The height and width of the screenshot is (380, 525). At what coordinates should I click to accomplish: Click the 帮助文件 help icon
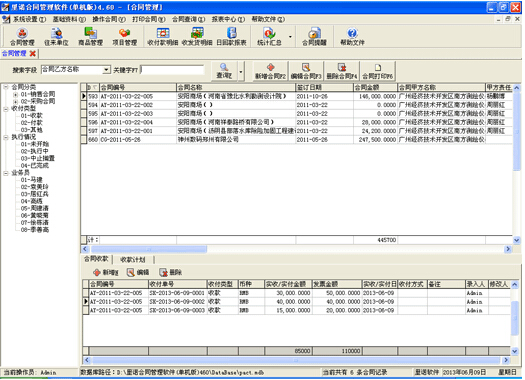point(352,36)
